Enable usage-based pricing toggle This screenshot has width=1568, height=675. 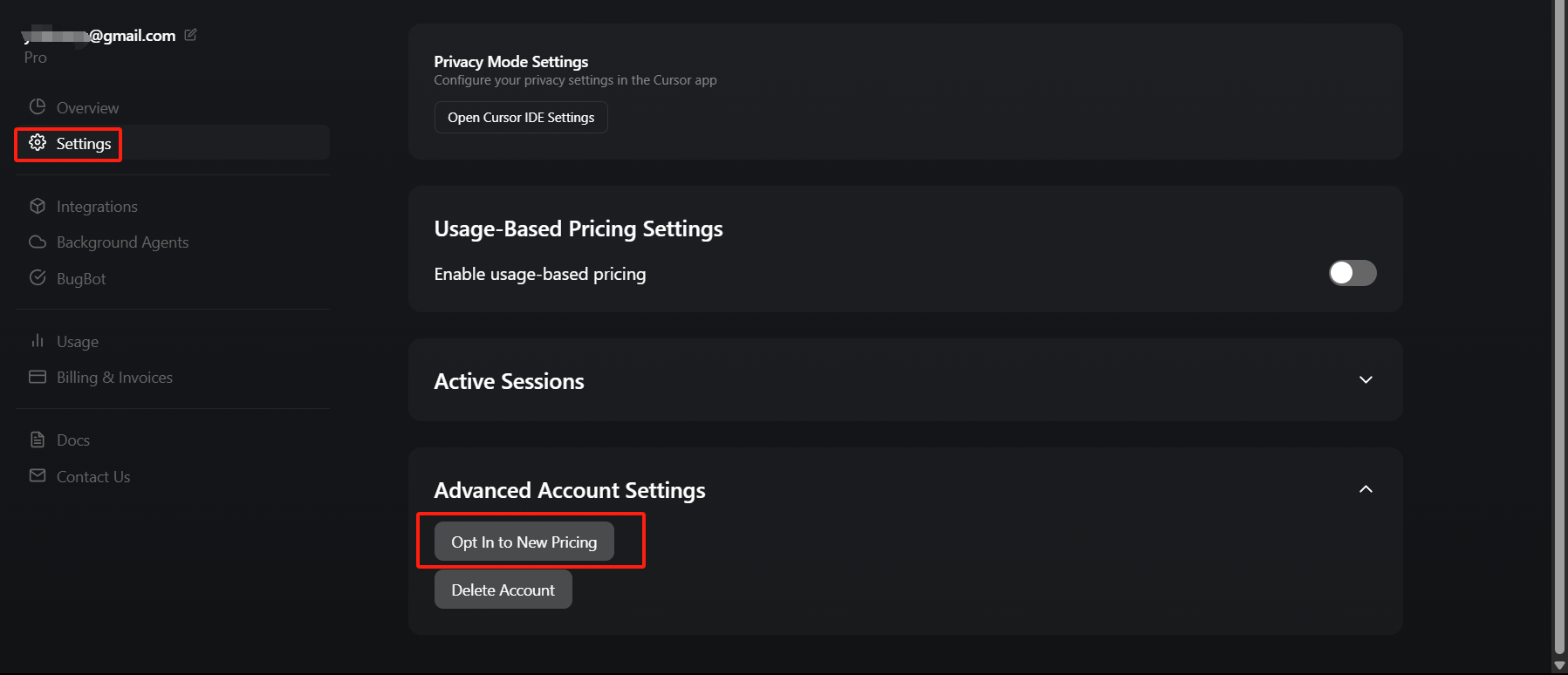(1352, 273)
